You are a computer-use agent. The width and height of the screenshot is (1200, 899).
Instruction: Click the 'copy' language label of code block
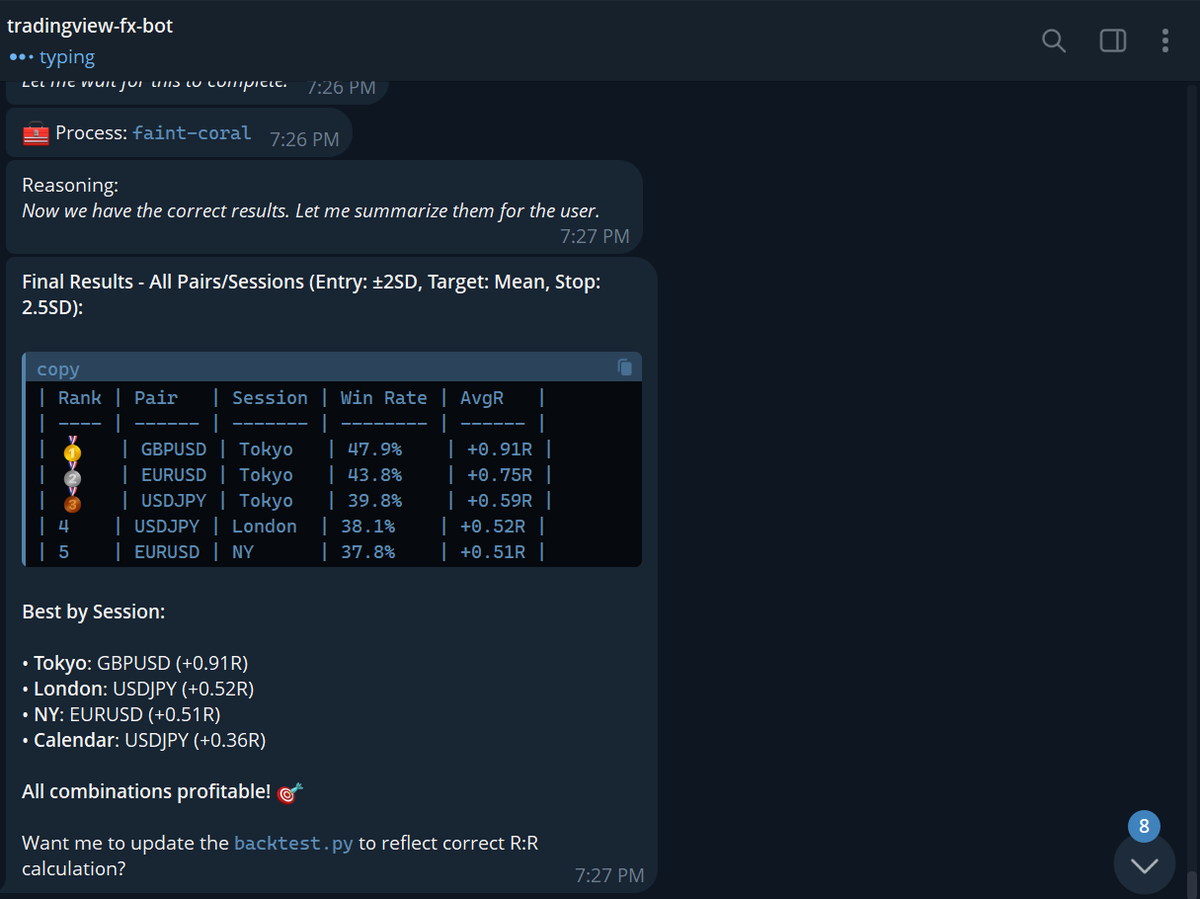tap(58, 369)
